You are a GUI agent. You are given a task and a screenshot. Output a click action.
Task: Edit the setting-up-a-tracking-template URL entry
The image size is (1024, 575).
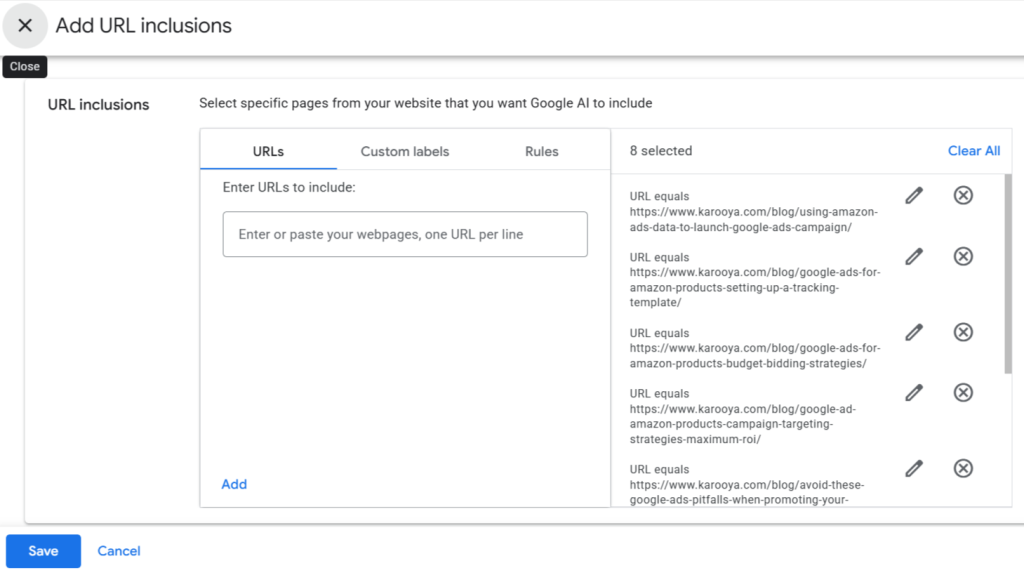[x=914, y=257]
